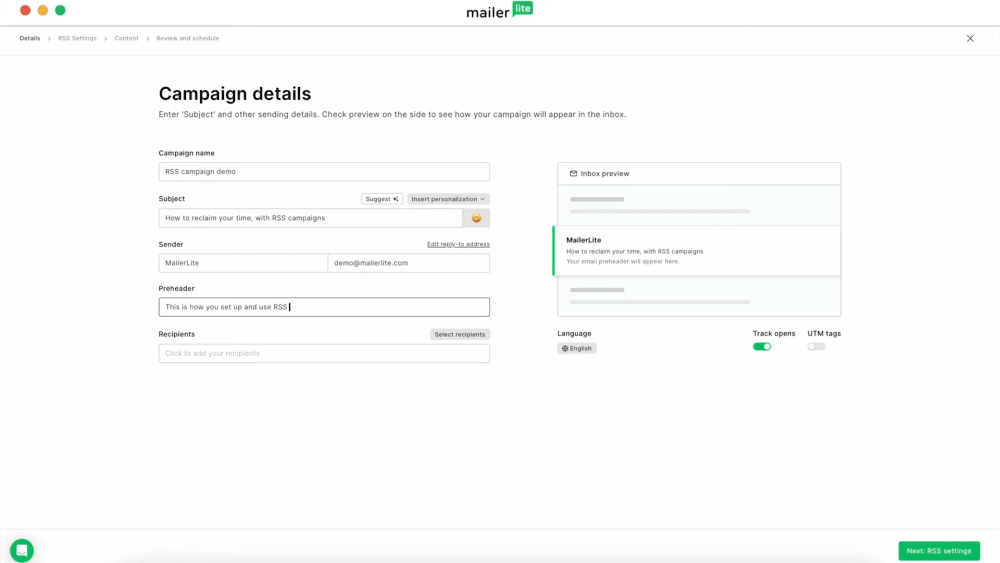Open the emoji picker beside Subject

coord(476,218)
